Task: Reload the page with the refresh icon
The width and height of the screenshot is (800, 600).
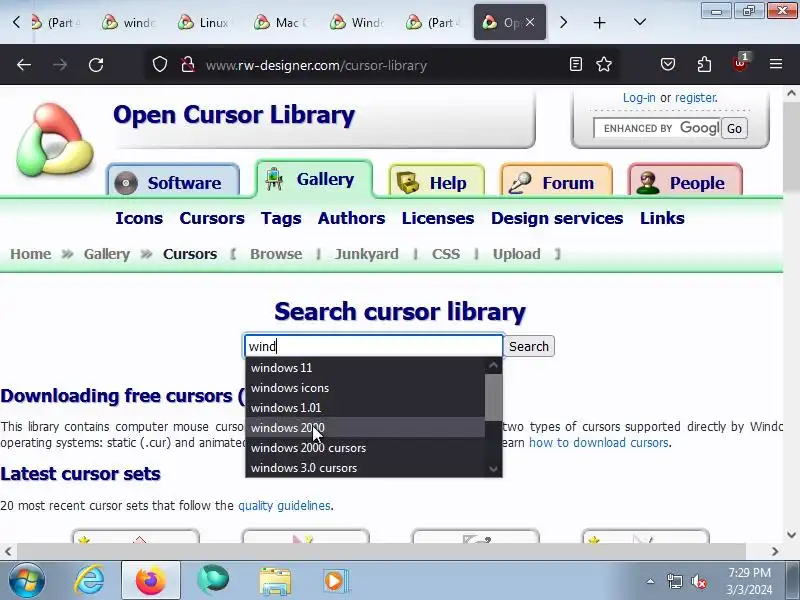Action: (x=96, y=65)
